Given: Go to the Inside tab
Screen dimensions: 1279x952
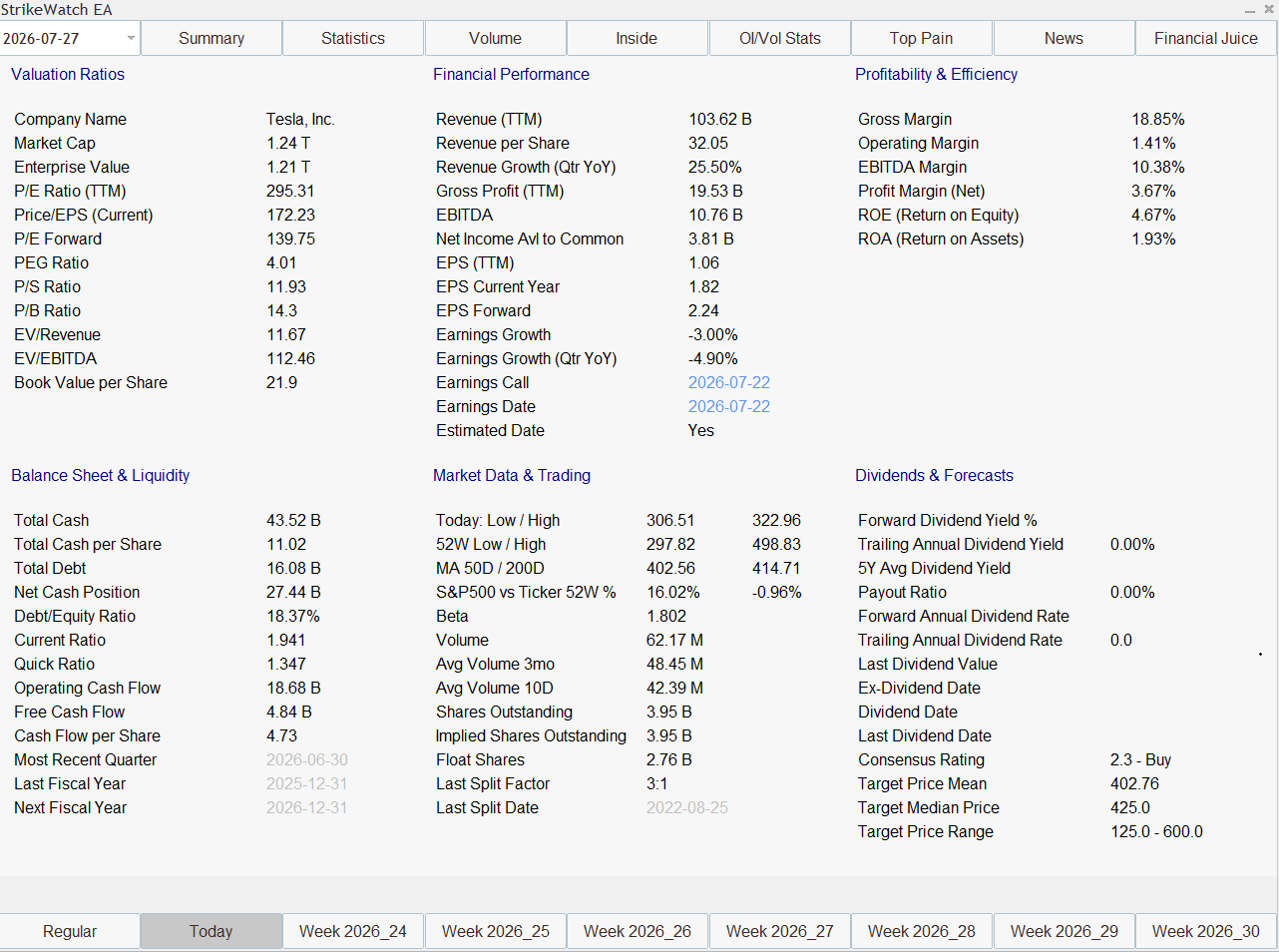Looking at the screenshot, I should coord(637,39).
